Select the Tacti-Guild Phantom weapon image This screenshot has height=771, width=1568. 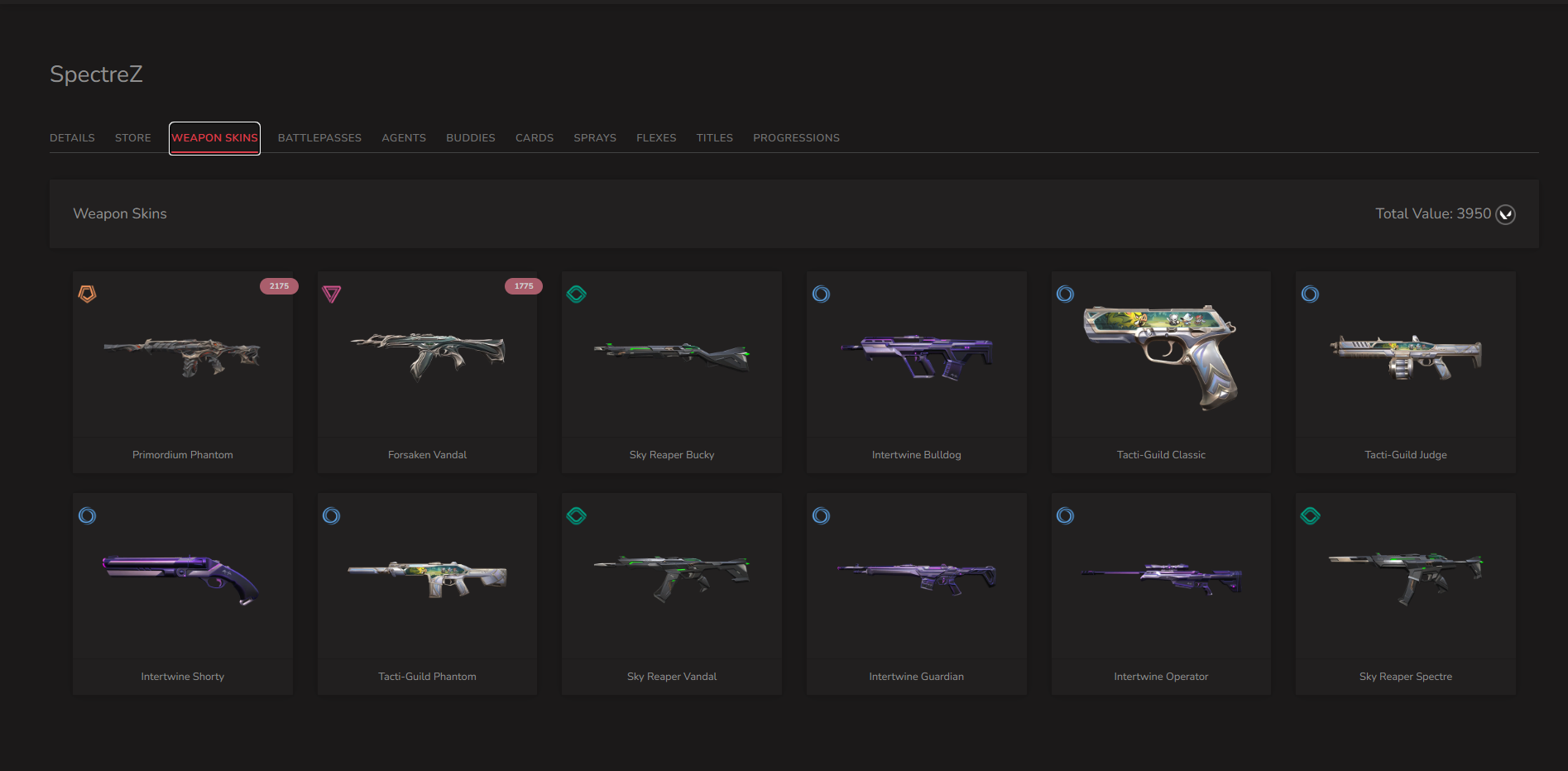click(428, 578)
